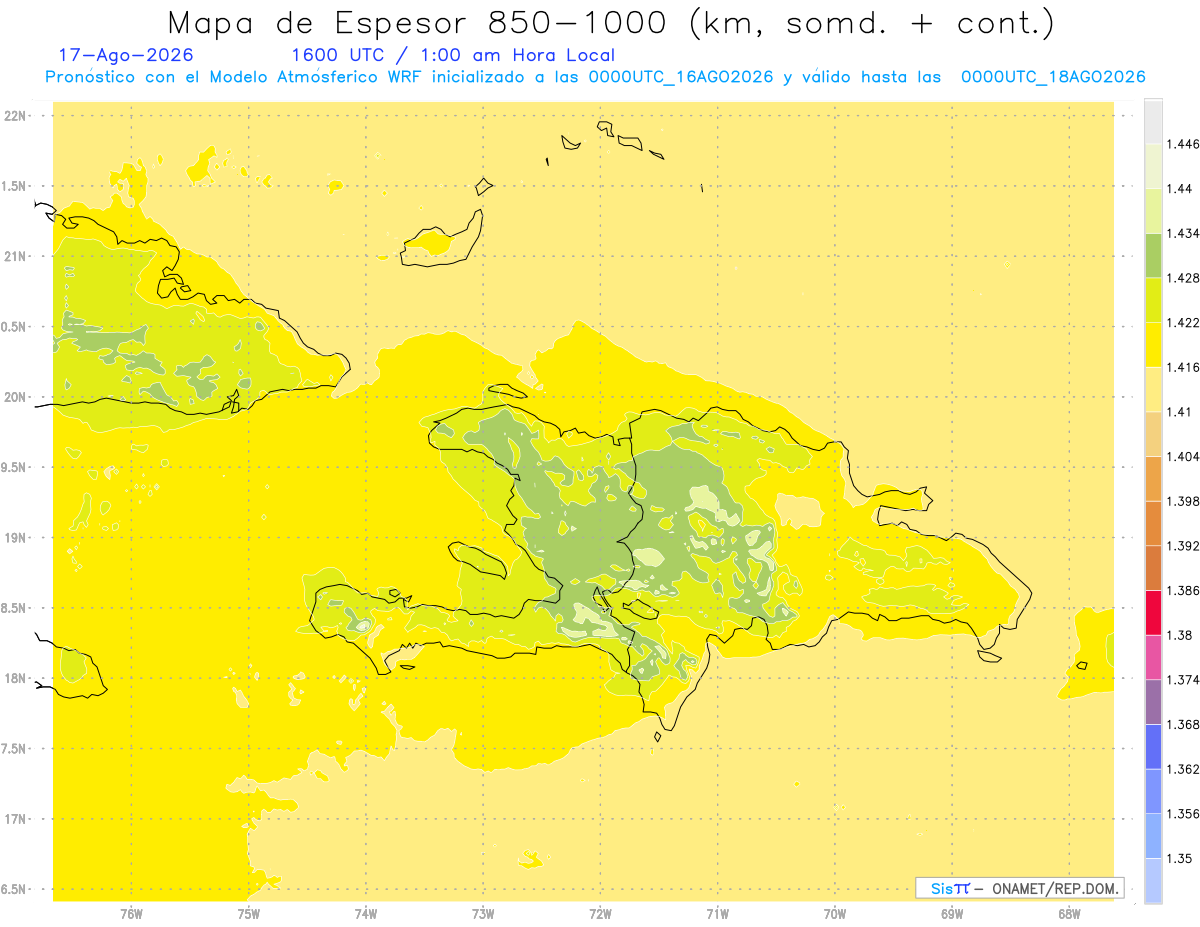Click the 75W longitude label

coord(249,913)
